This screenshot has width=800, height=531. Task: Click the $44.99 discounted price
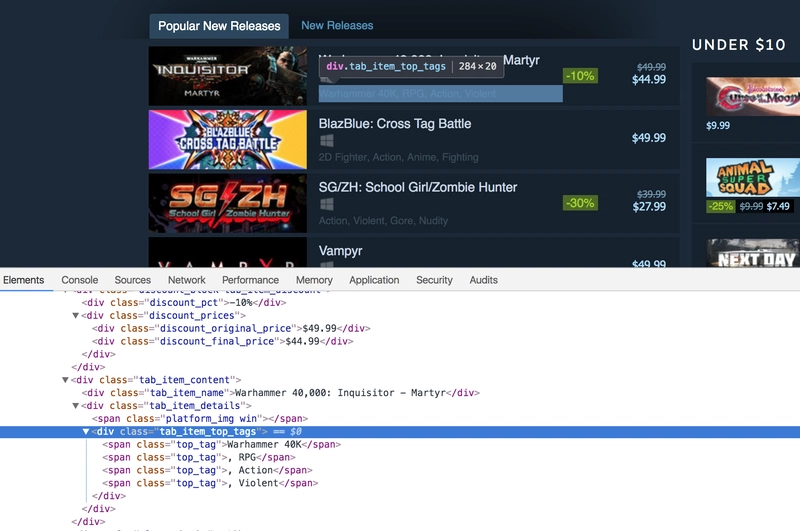(649, 80)
